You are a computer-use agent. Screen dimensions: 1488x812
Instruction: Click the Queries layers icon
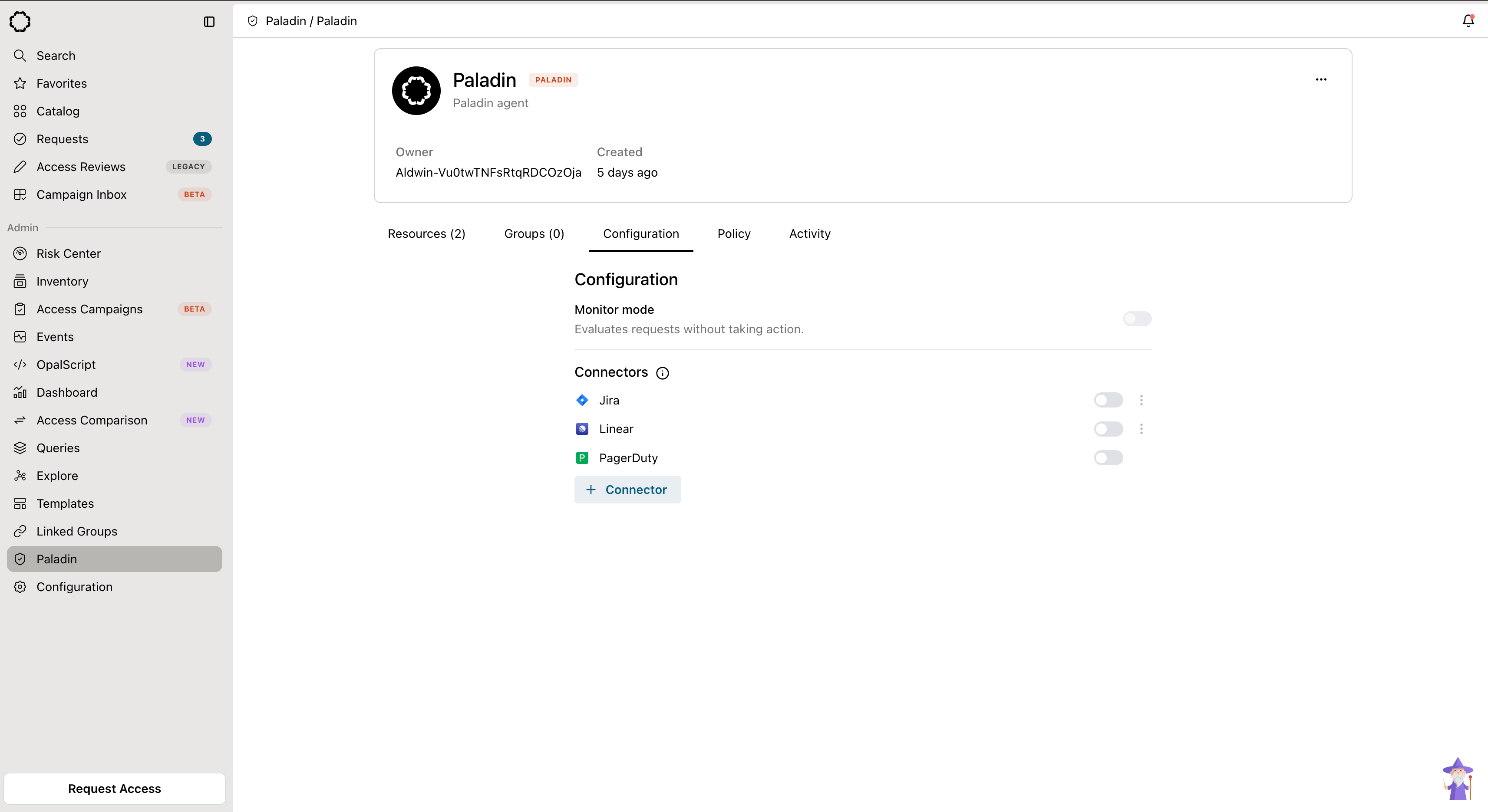20,447
